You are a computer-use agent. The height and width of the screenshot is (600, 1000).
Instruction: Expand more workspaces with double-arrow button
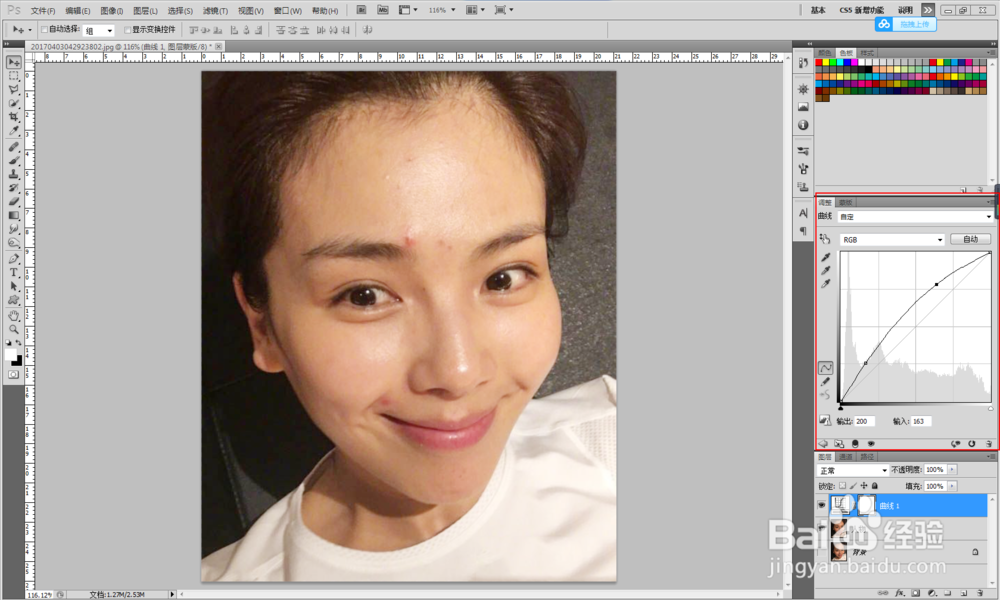pos(928,10)
